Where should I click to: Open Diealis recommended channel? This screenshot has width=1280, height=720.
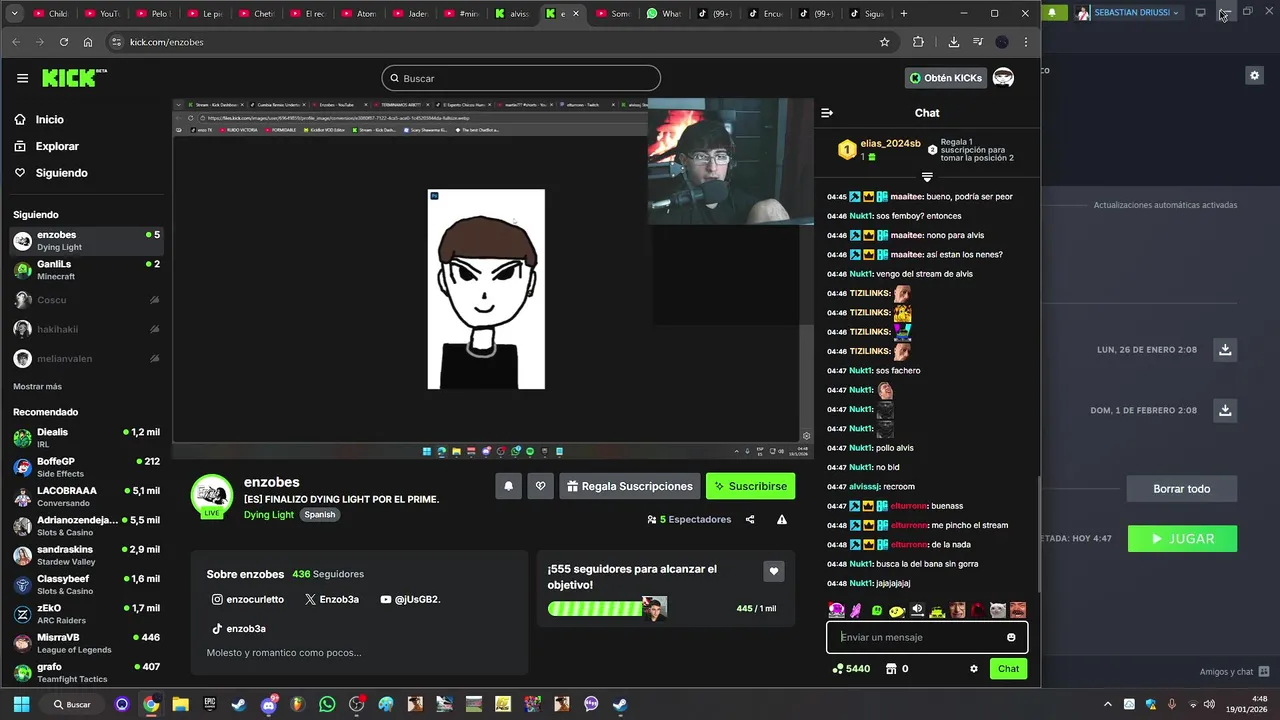point(86,438)
